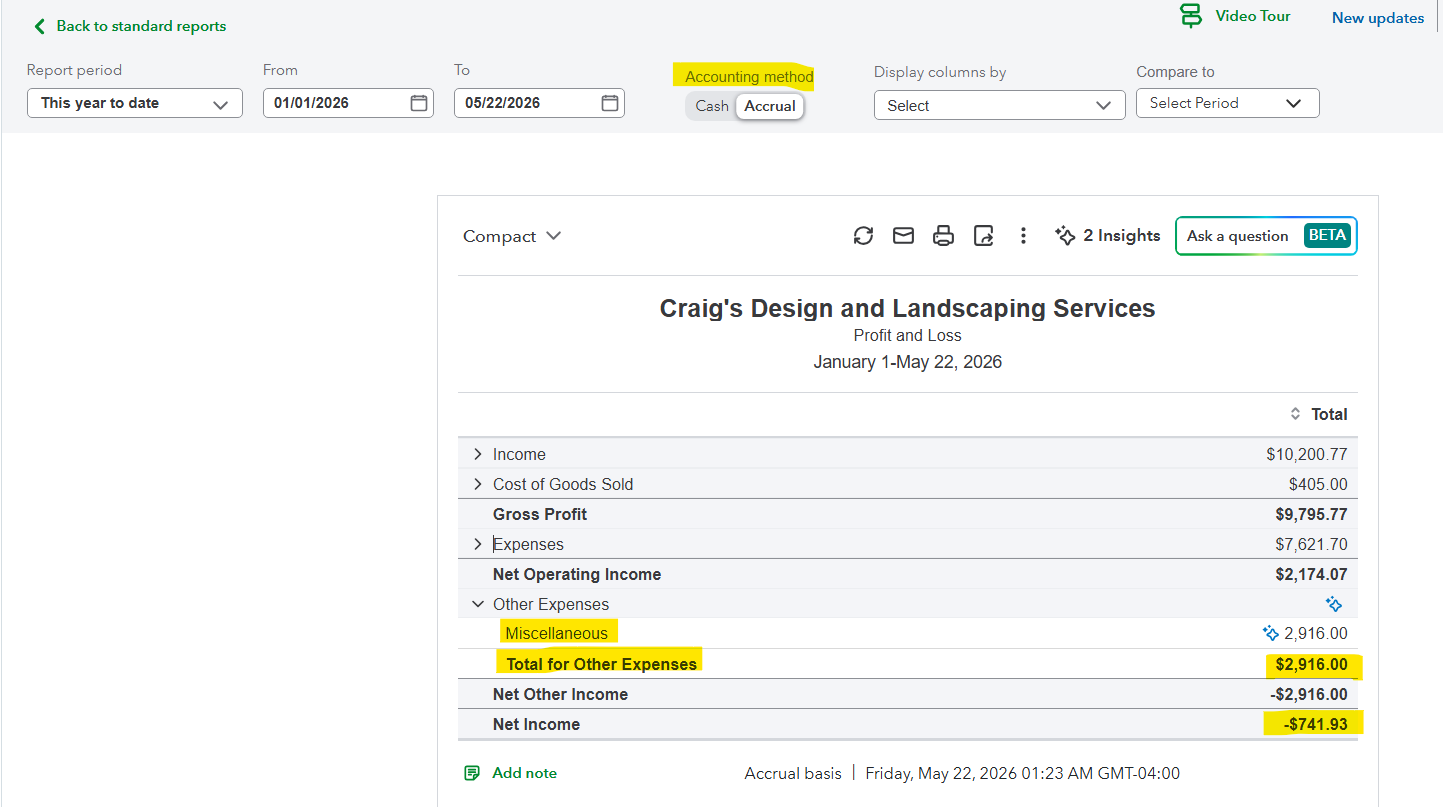Screen dimensions: 1443x807
Task: Expand the Income row
Action: pyautogui.click(x=477, y=454)
